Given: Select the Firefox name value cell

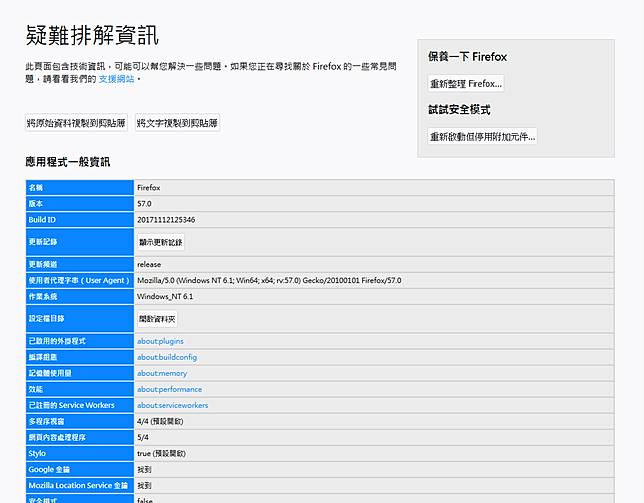Looking at the screenshot, I should pyautogui.click(x=374, y=188).
